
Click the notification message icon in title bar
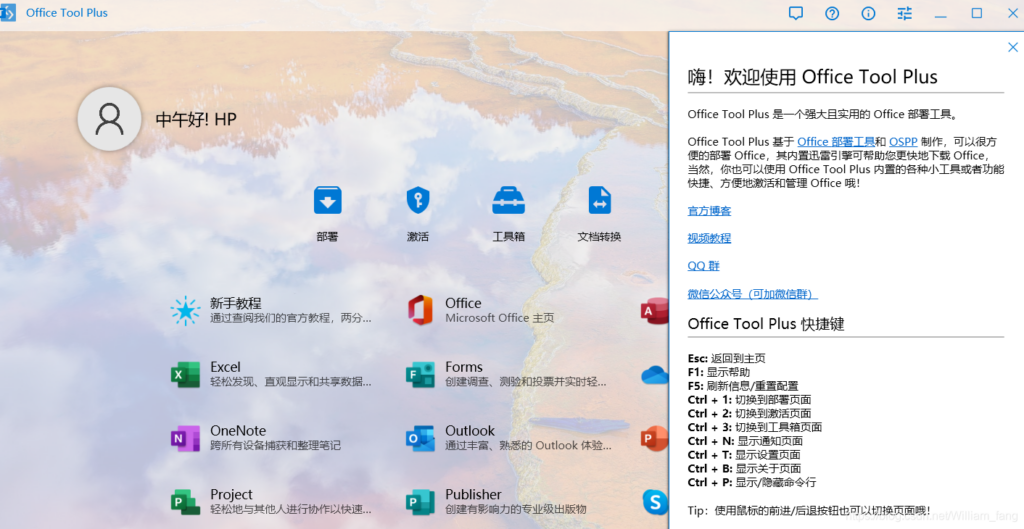(796, 14)
